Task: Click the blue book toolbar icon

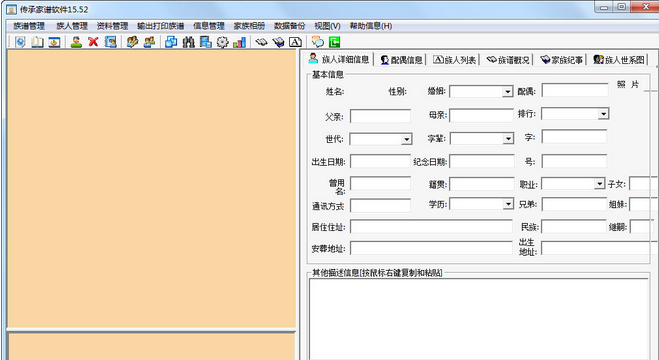Action: pyautogui.click(x=278, y=42)
